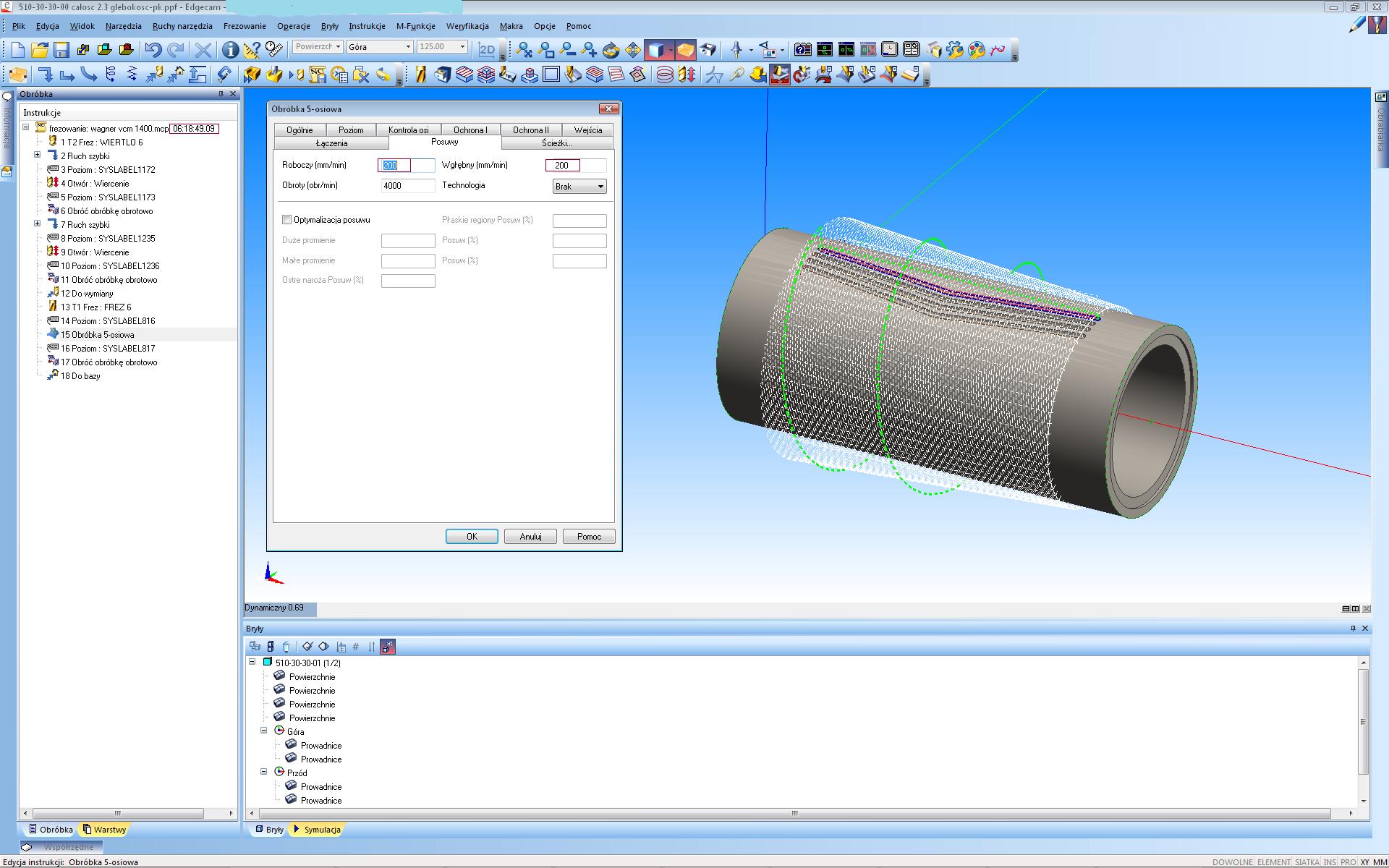Screen dimensions: 1389x868
Task: Click the Rotate view icon
Action: (611, 49)
